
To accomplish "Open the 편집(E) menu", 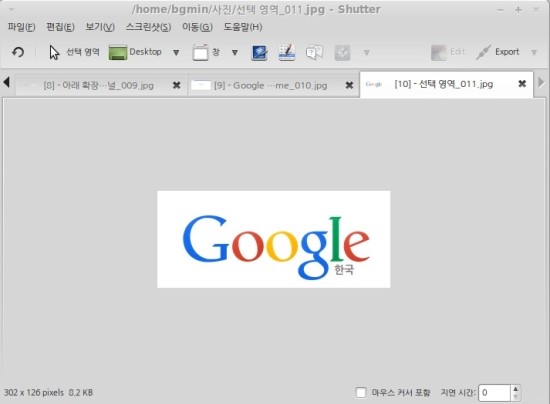I will 60,27.
